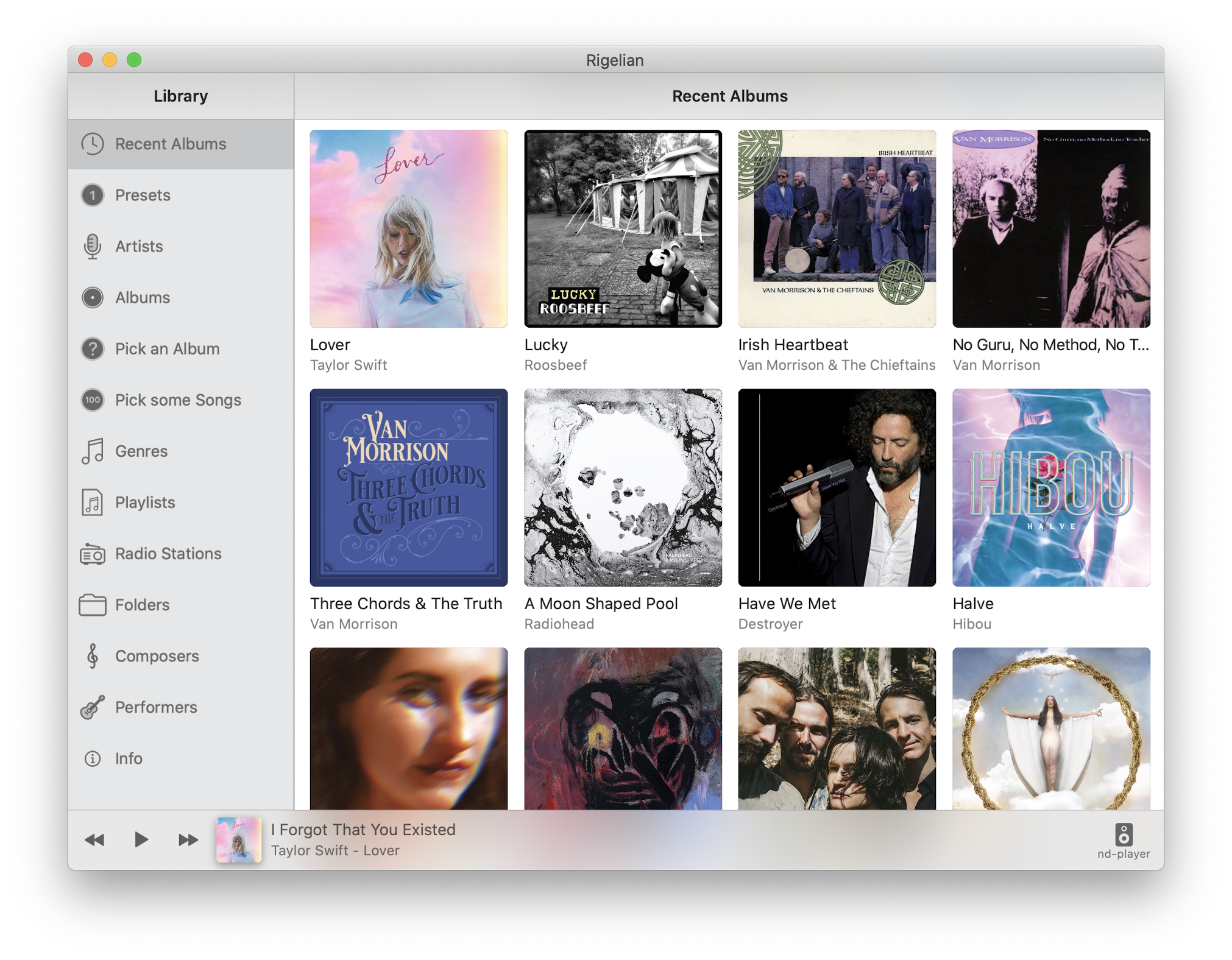The width and height of the screenshot is (1232, 960).
Task: Open the blurred woman's face album cover
Action: 409,729
